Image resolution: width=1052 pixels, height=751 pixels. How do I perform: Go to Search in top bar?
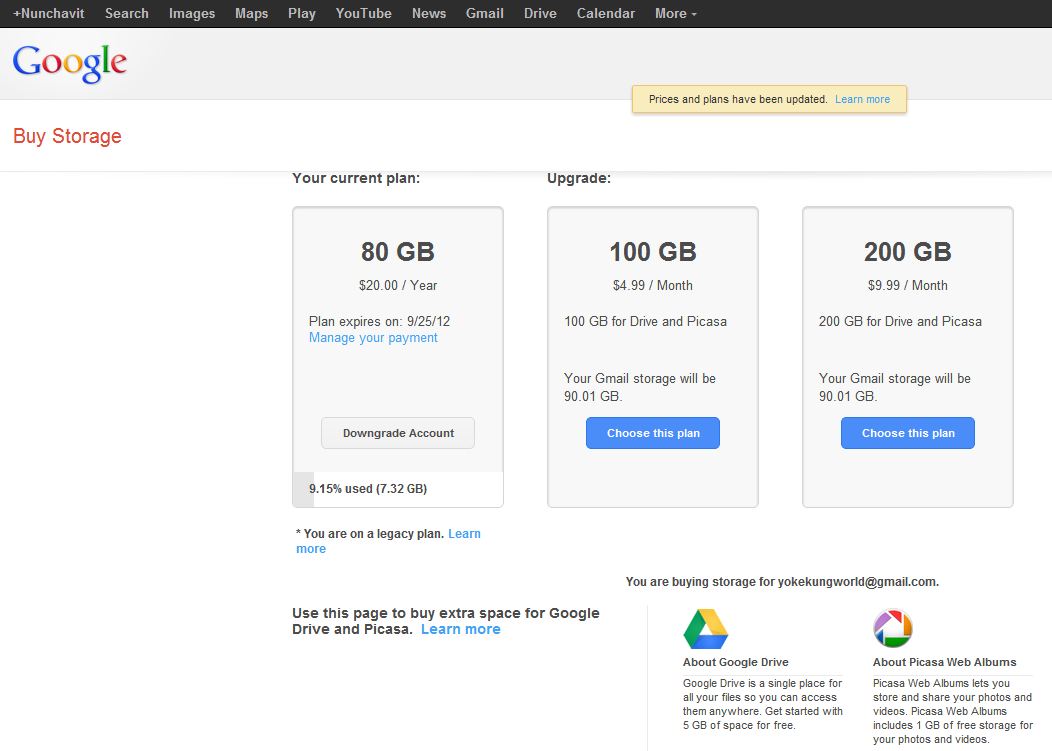click(x=126, y=13)
